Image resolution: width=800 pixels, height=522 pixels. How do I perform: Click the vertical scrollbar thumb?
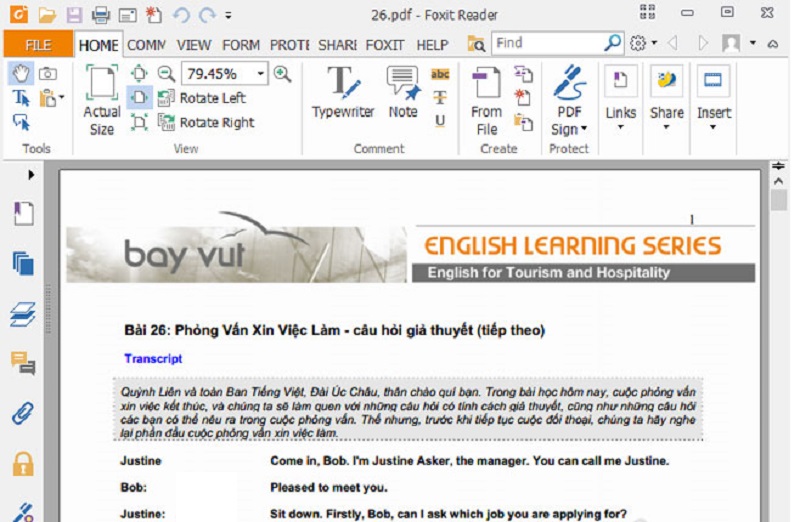tap(778, 200)
